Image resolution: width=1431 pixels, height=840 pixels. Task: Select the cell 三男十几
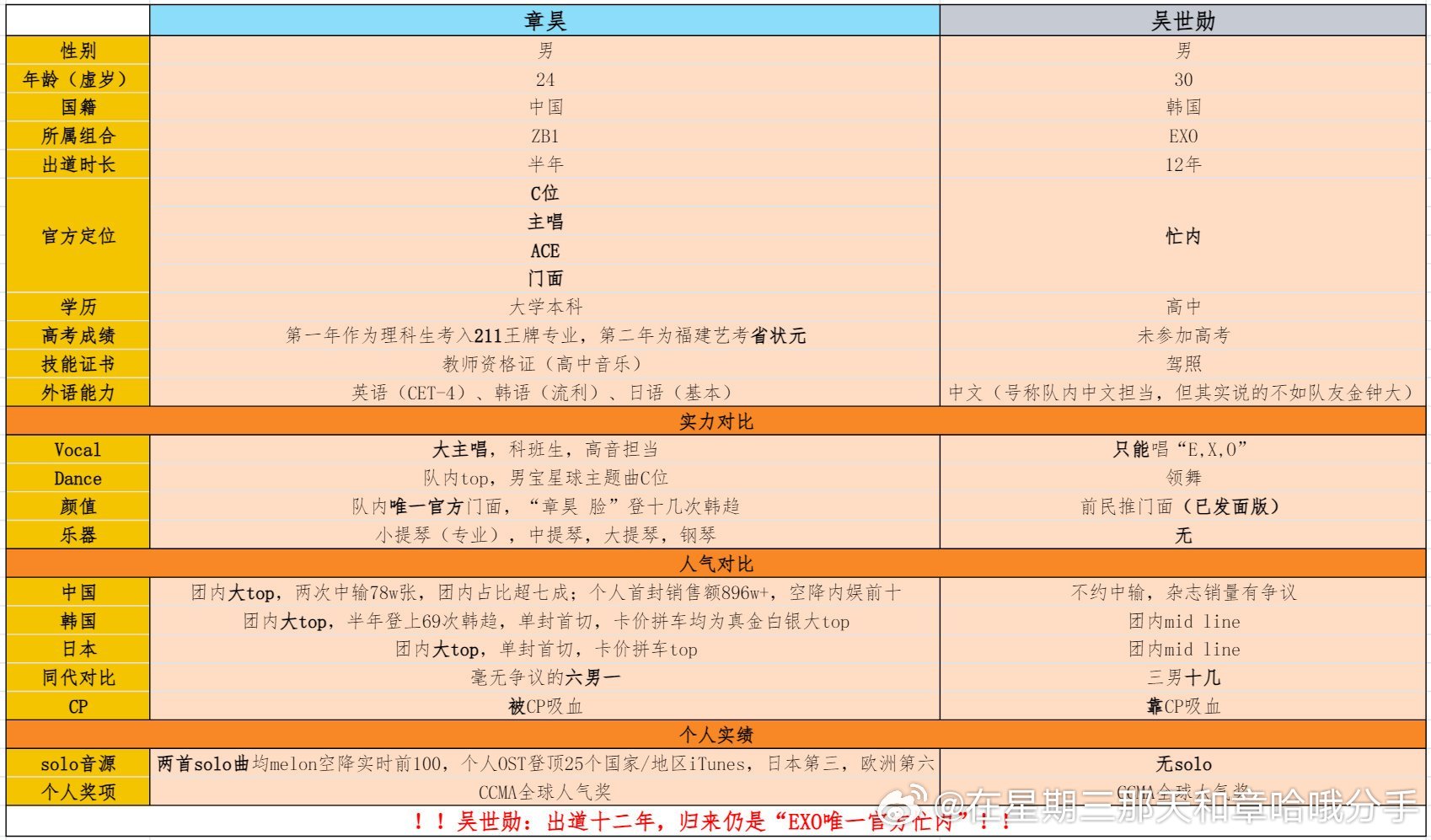1182,677
